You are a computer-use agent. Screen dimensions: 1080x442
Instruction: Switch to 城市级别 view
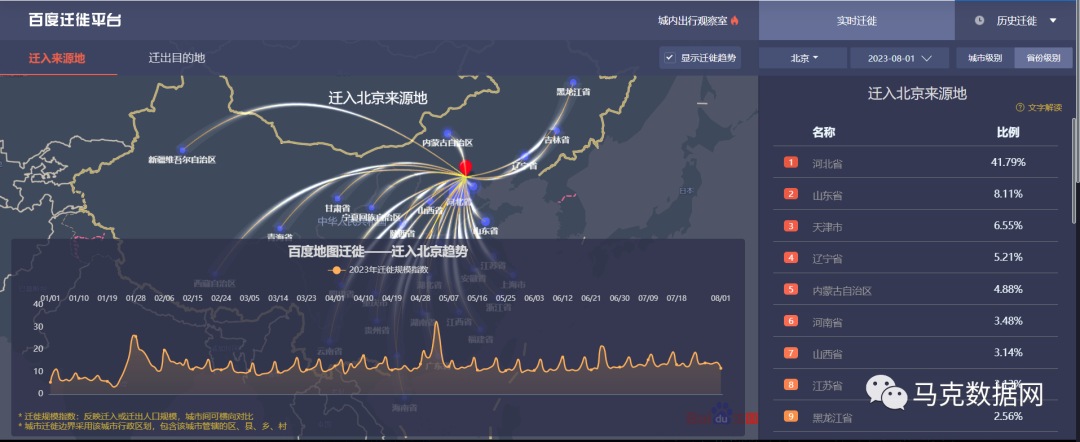pos(985,58)
